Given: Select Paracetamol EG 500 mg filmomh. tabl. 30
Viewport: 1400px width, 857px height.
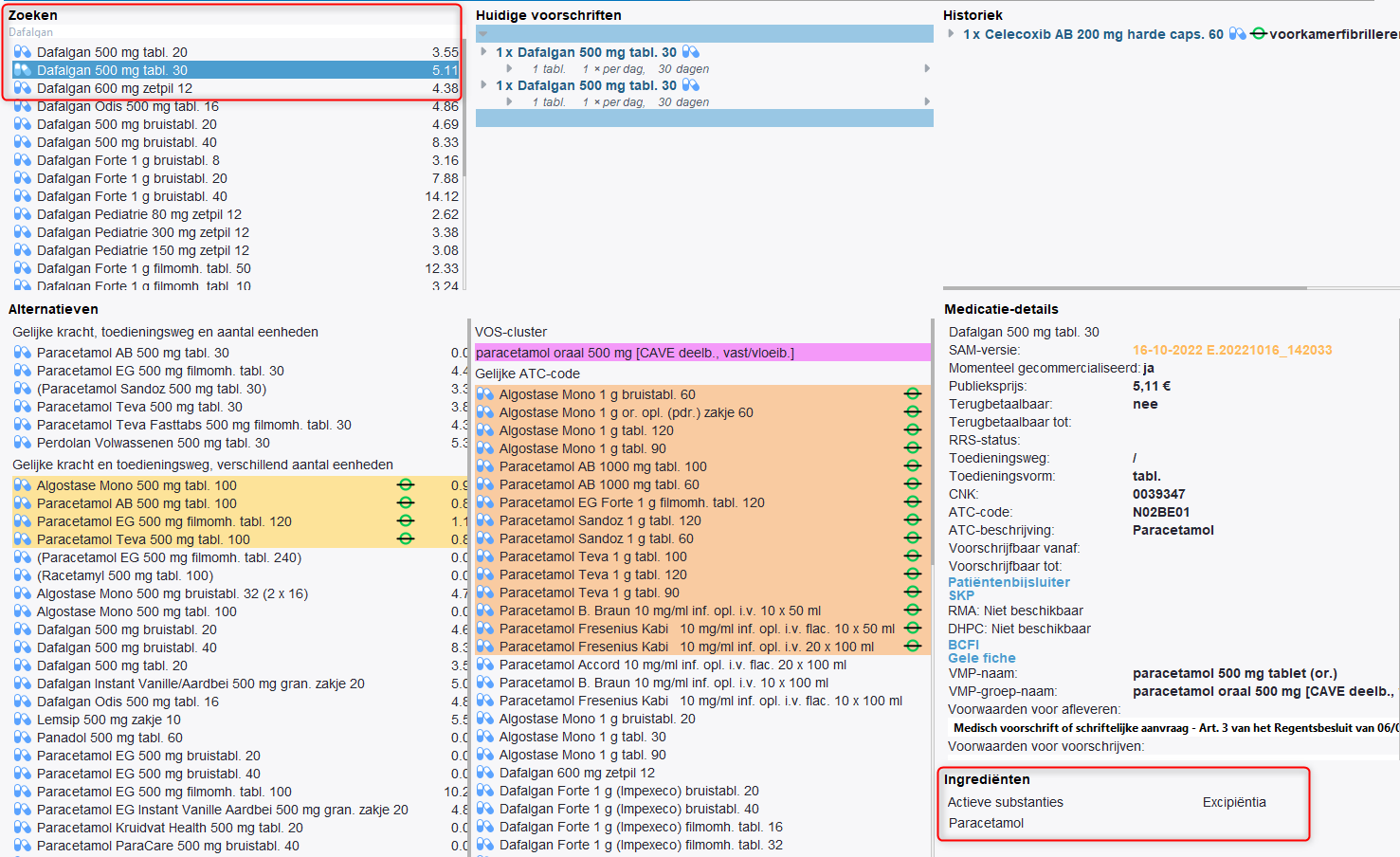Looking at the screenshot, I should 239,371.
